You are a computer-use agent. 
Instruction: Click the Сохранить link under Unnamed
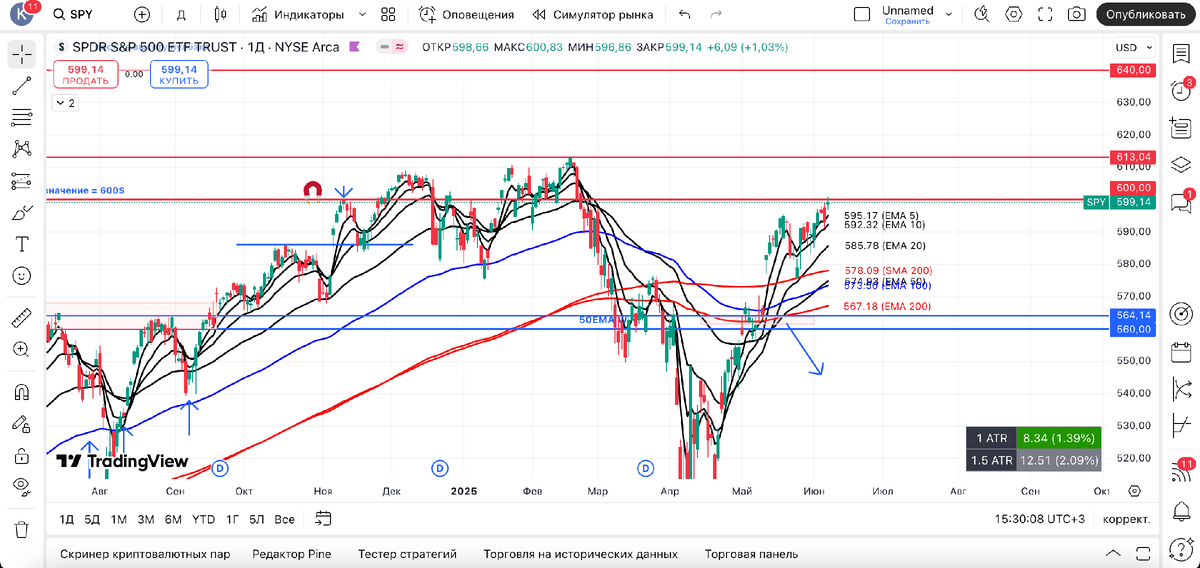point(907,21)
